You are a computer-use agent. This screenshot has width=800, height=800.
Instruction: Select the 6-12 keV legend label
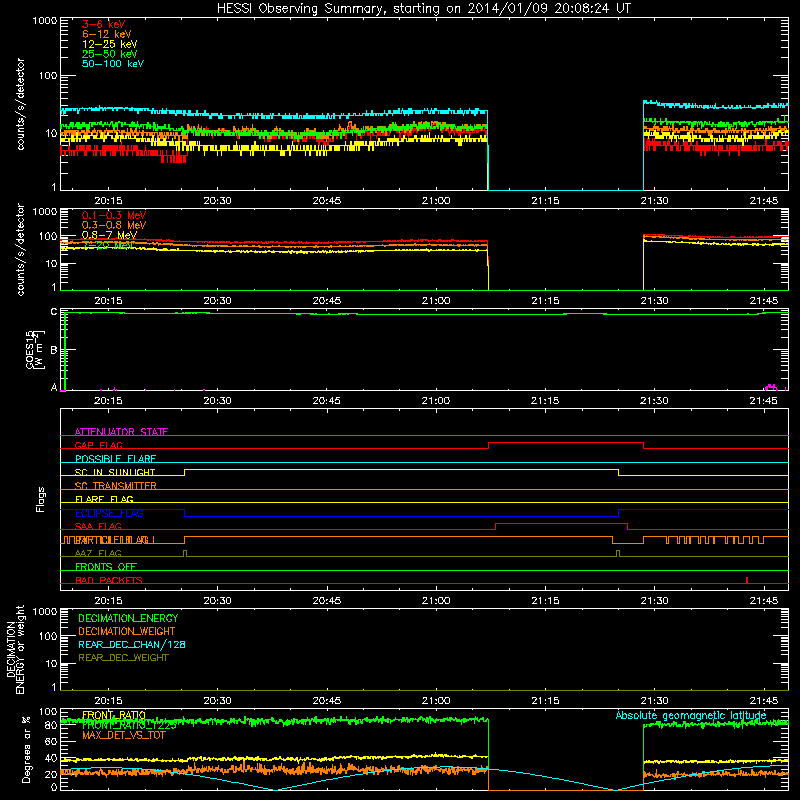pyautogui.click(x=106, y=34)
